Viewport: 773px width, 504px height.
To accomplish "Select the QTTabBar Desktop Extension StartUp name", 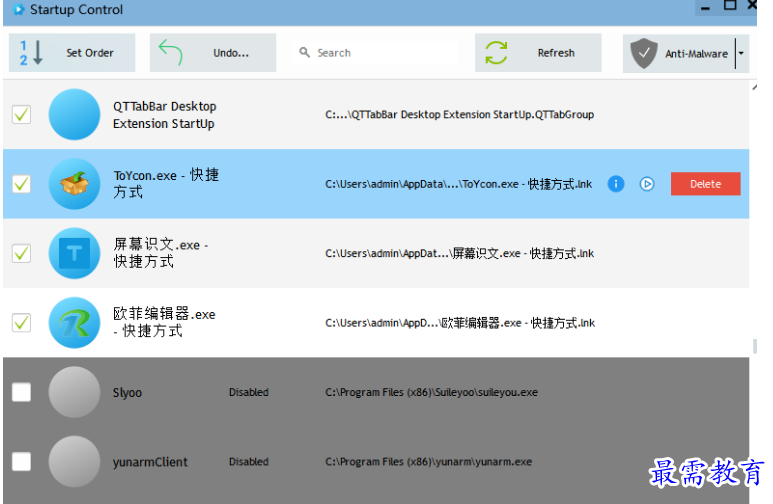I will (165, 115).
